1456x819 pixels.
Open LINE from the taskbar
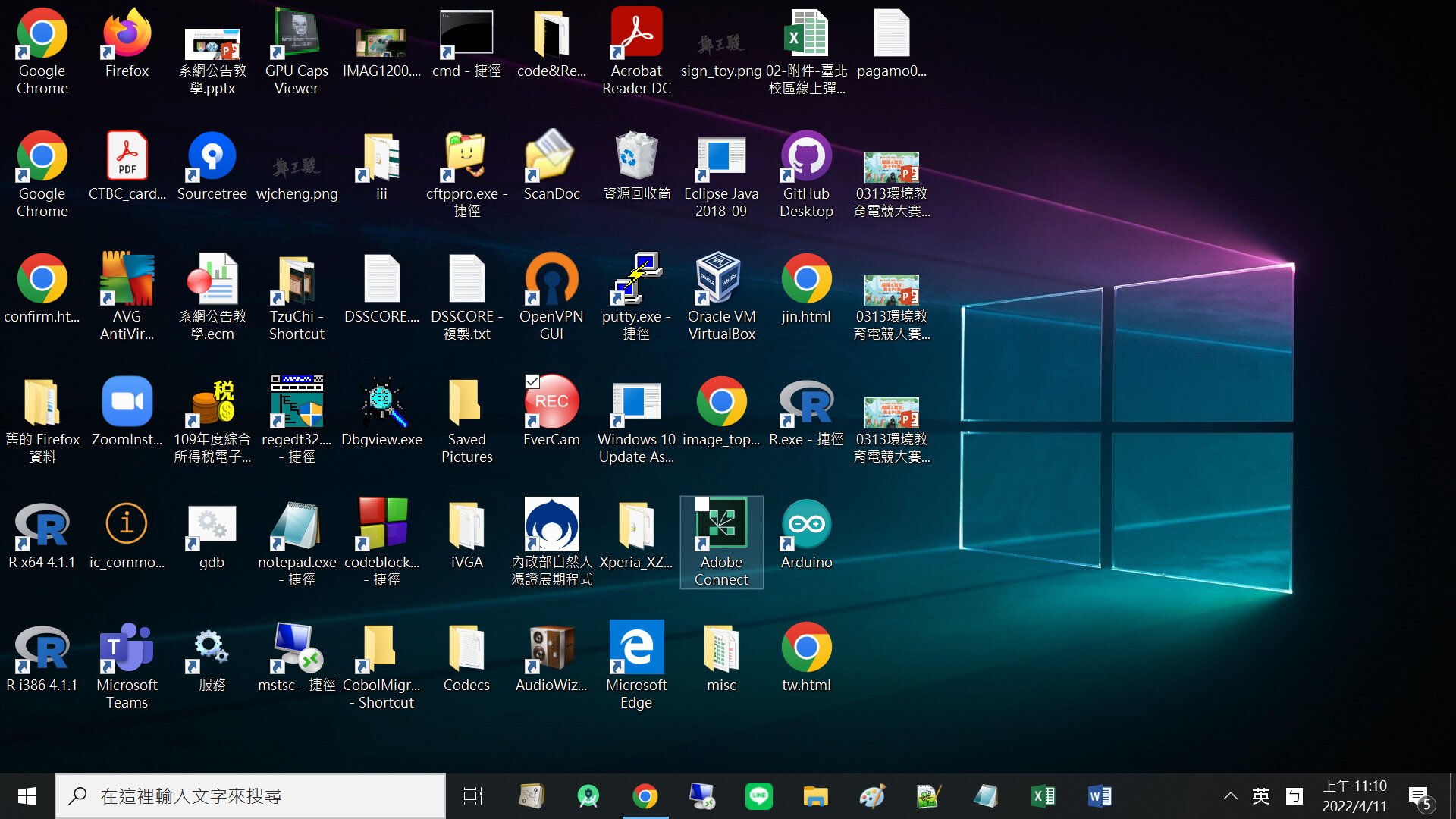tap(759, 796)
